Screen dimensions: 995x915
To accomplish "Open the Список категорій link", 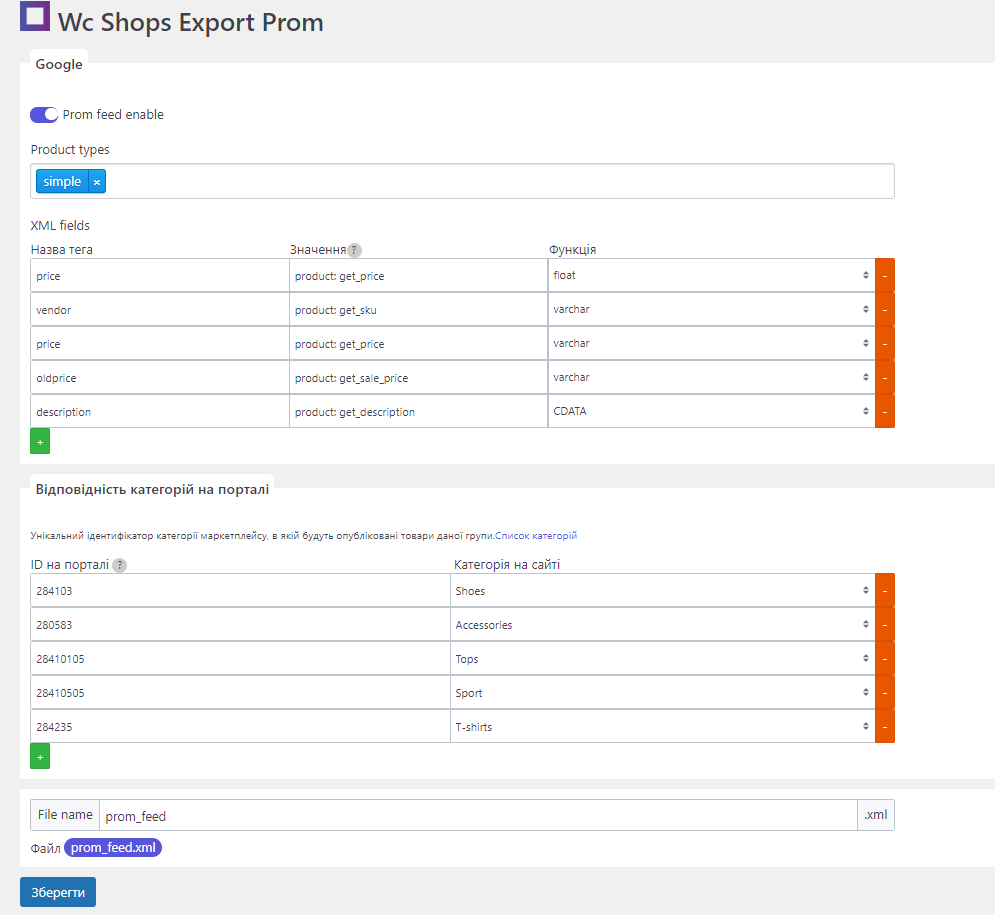I will (536, 536).
